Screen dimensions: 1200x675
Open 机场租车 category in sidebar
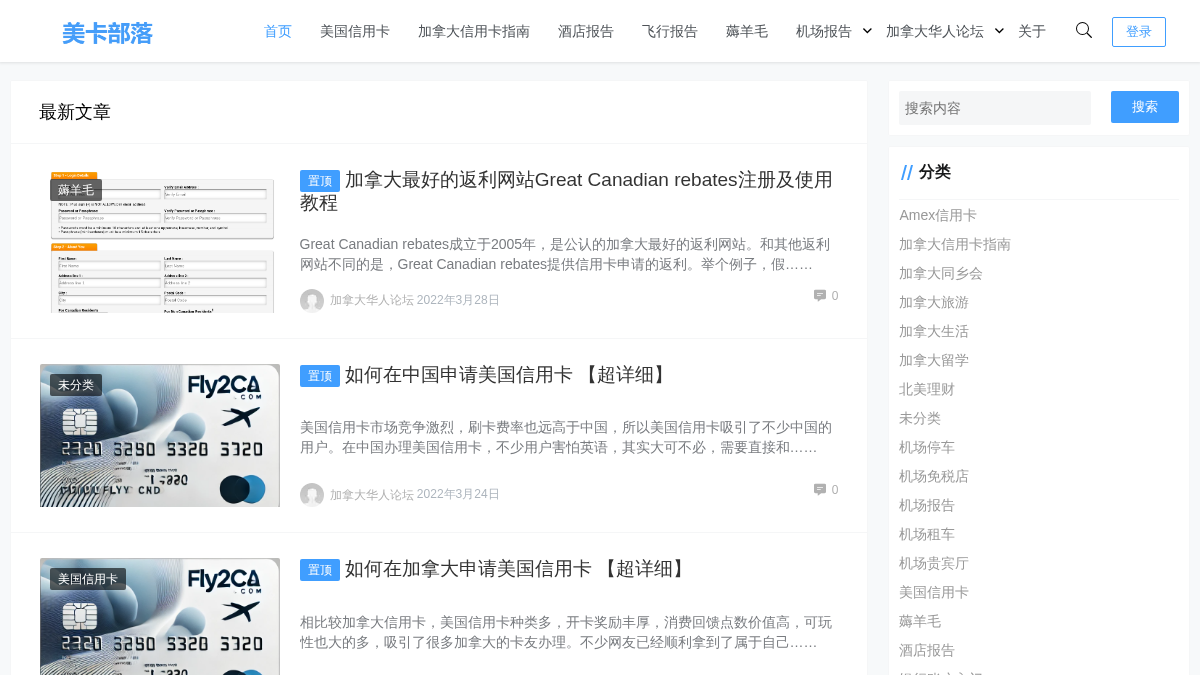[927, 534]
